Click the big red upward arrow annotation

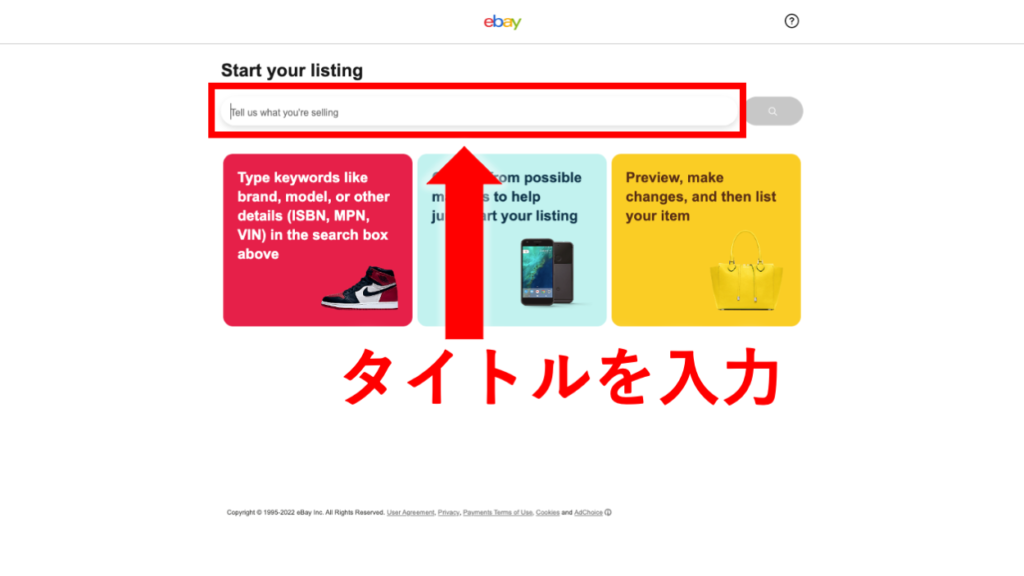pyautogui.click(x=464, y=243)
